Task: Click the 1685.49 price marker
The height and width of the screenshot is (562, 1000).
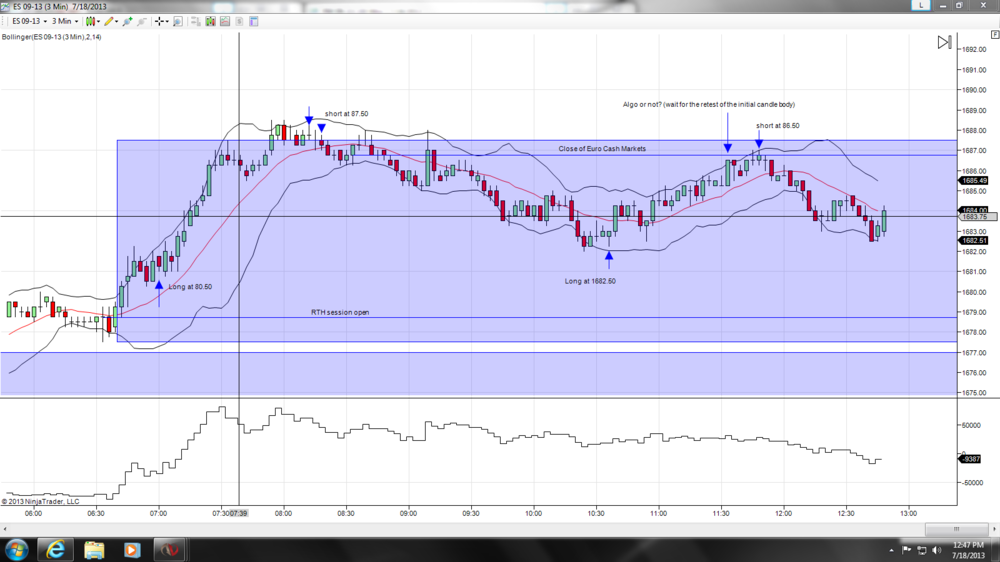Action: coord(974,181)
